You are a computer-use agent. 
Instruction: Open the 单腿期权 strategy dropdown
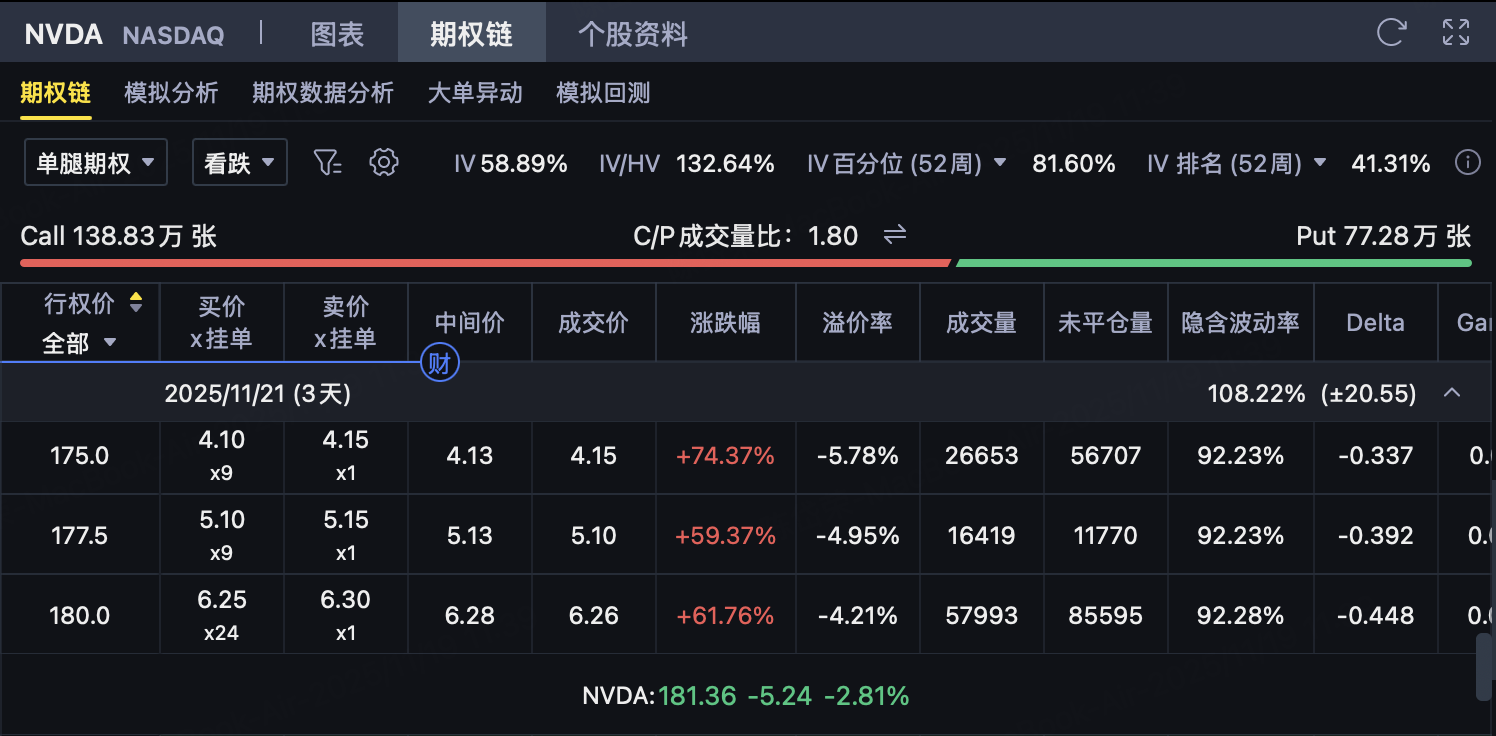[x=95, y=163]
